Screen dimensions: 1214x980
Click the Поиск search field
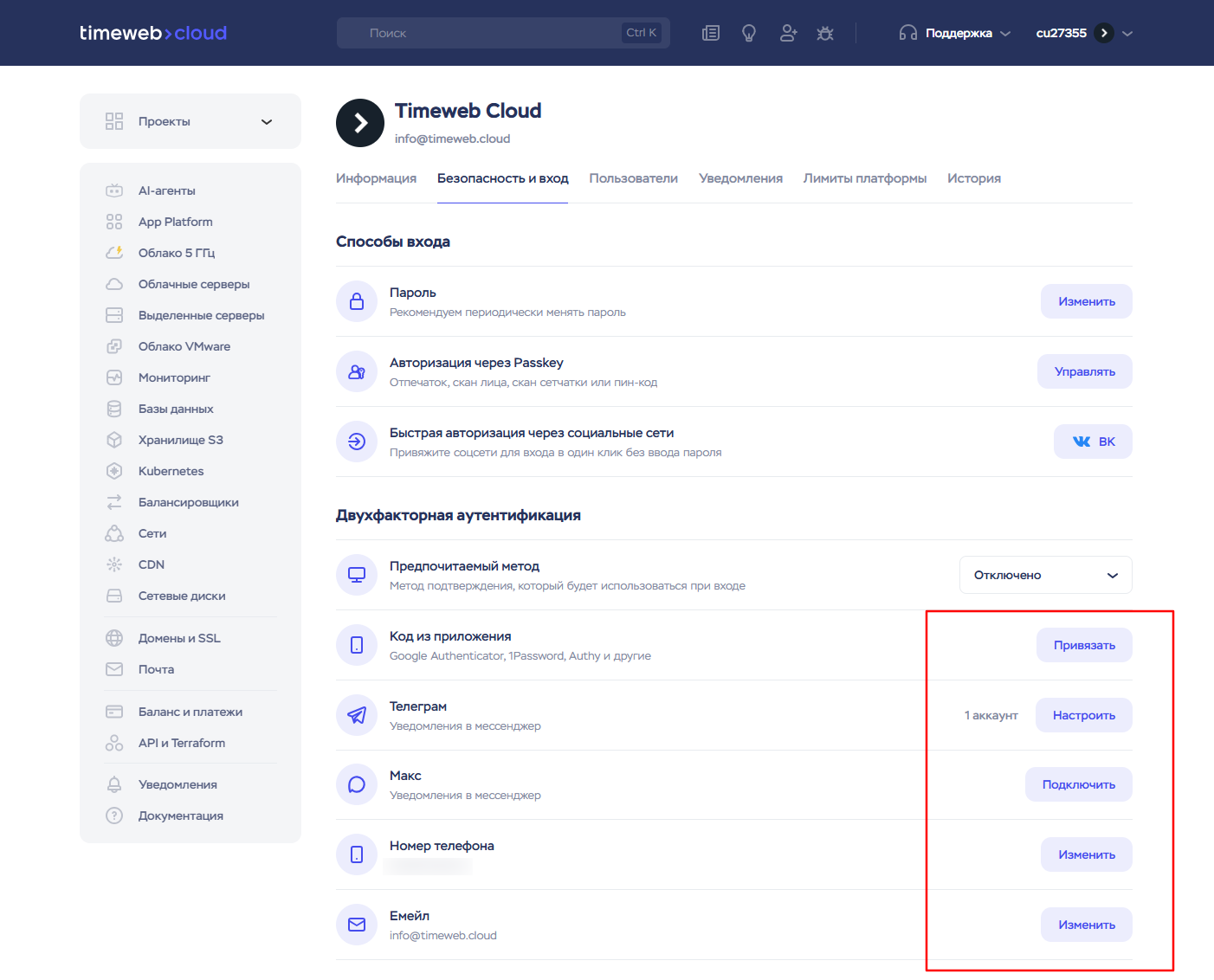[x=503, y=33]
